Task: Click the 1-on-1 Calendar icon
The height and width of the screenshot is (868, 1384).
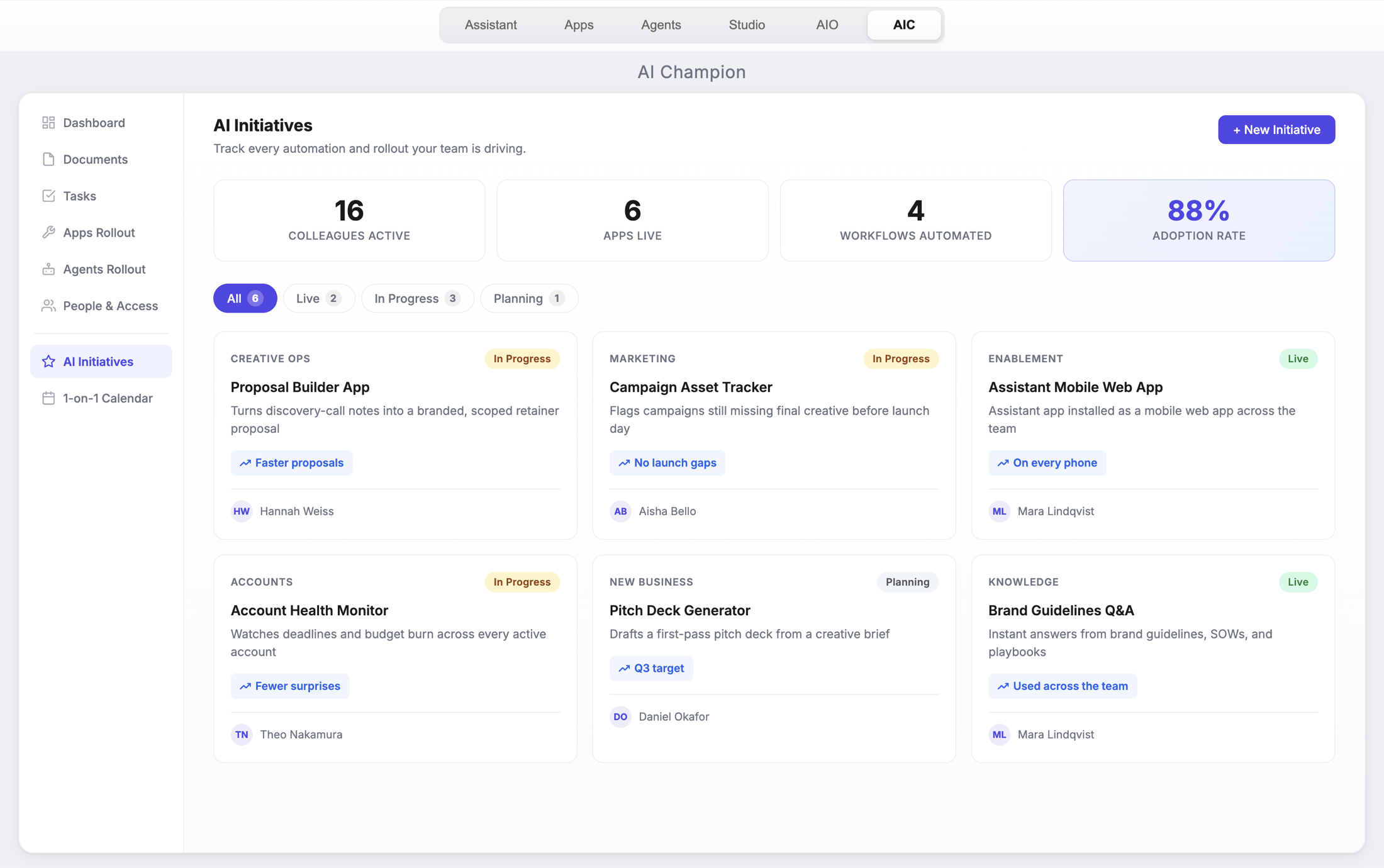Action: [48, 398]
